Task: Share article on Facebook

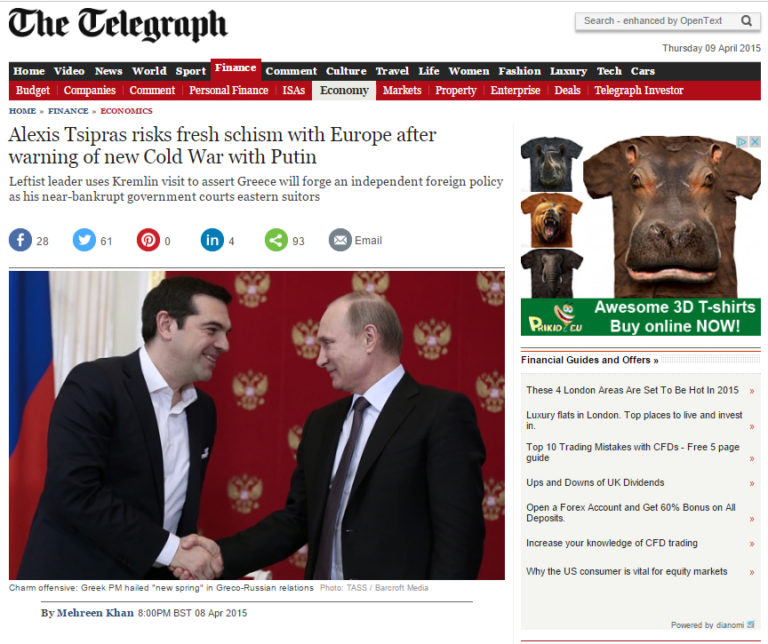Action: [x=20, y=240]
